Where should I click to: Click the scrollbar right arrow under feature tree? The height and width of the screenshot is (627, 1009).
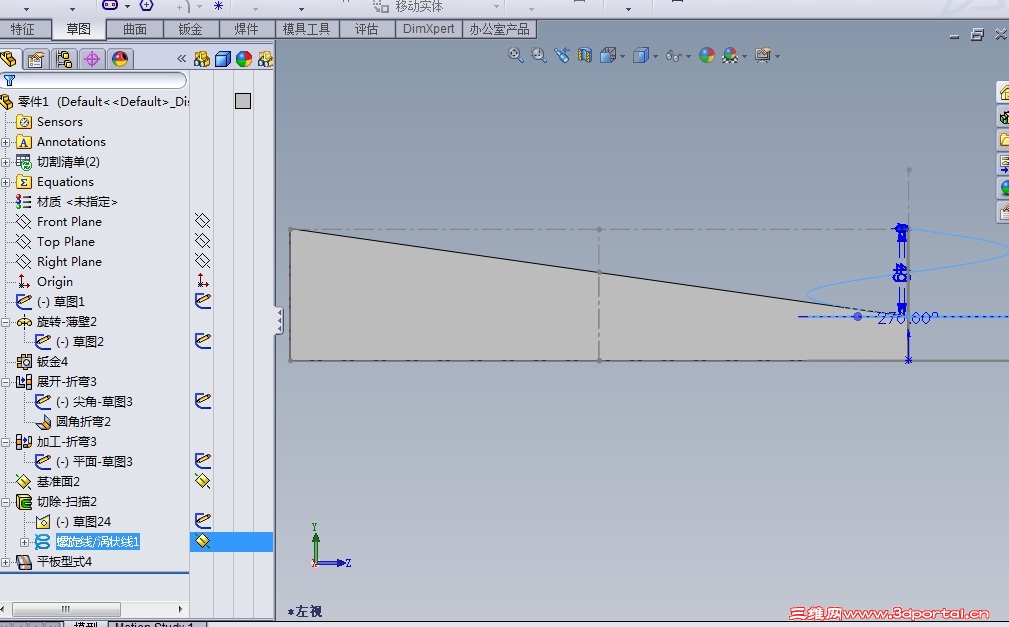click(180, 609)
